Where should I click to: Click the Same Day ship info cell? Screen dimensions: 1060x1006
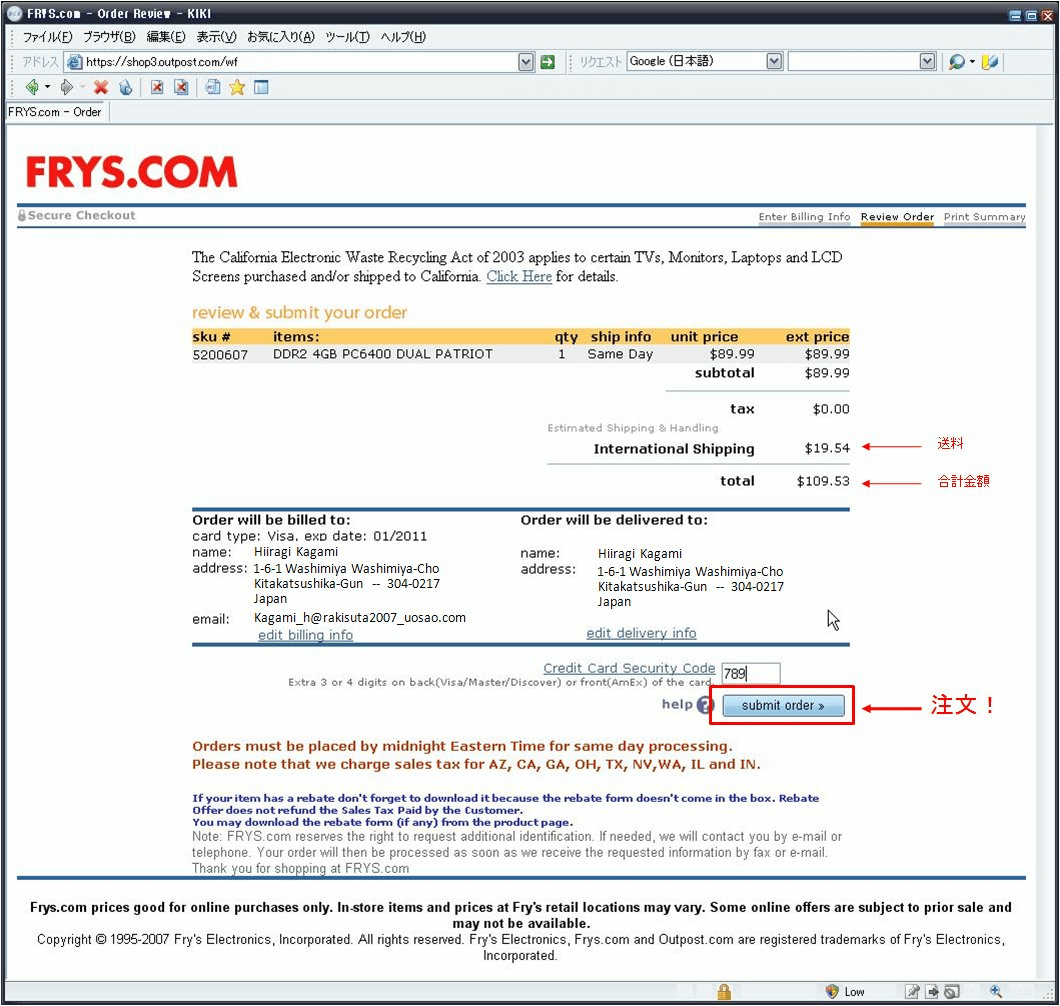[620, 354]
